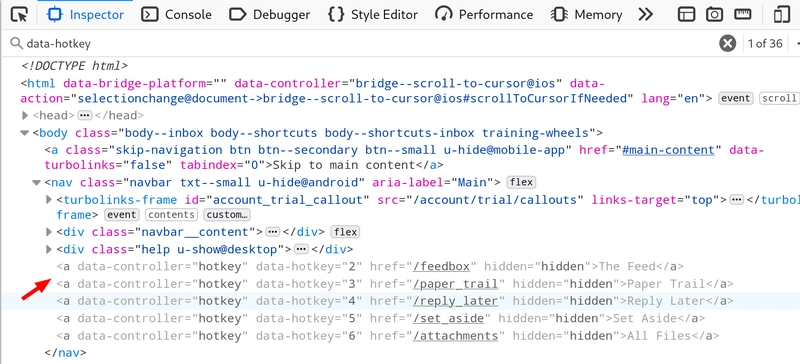This screenshot has width=800, height=364.
Task: Take a screenshot with the camera icon
Action: [x=714, y=15]
